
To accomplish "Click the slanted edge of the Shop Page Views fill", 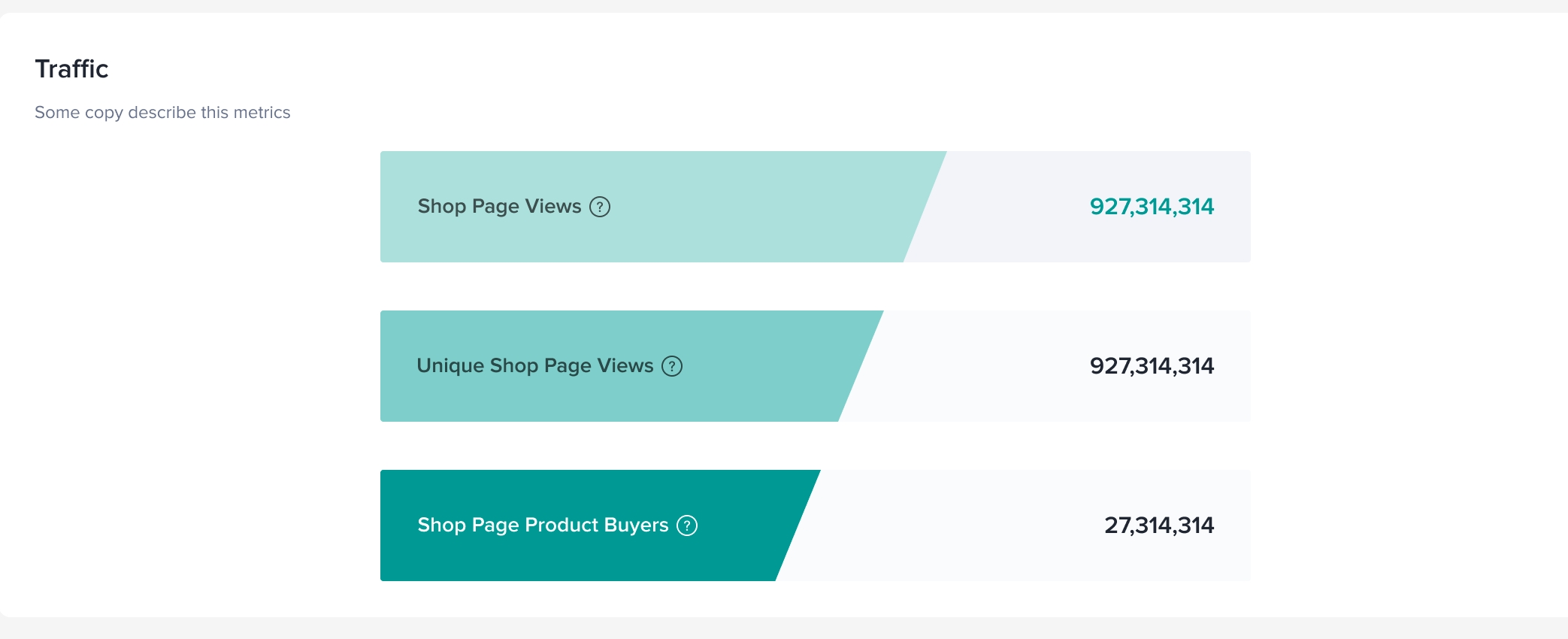I will (x=925, y=207).
